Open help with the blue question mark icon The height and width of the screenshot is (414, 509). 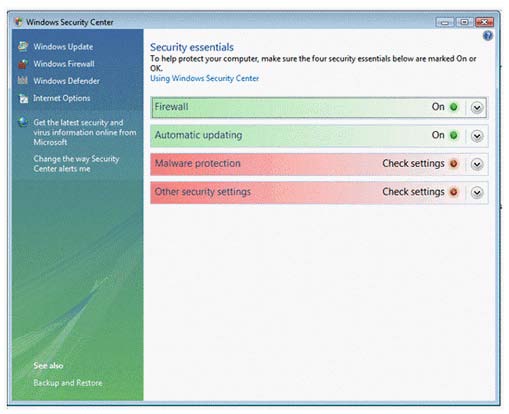tap(488, 36)
